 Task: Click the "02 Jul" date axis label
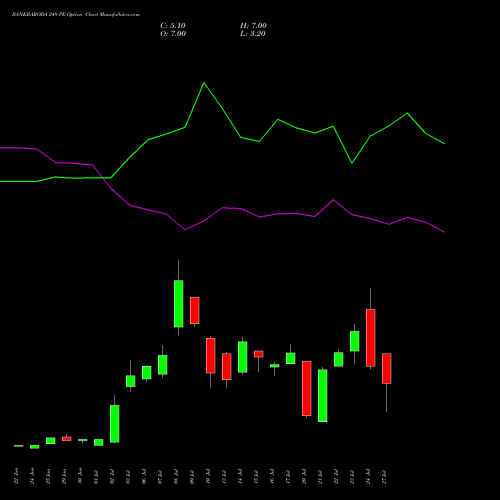pos(112,477)
